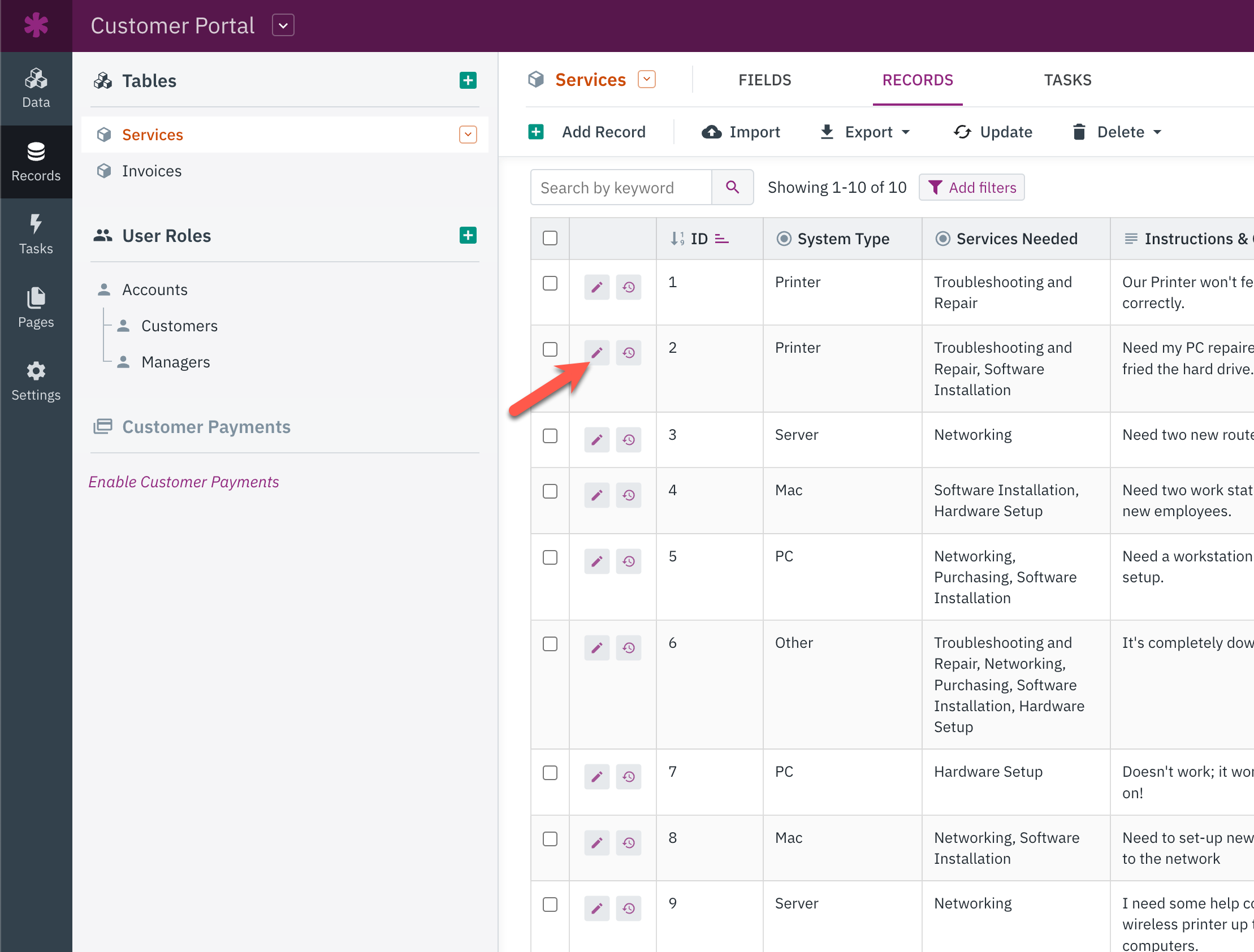The height and width of the screenshot is (952, 1254).
Task: Select the Accounts user role
Action: (x=155, y=290)
